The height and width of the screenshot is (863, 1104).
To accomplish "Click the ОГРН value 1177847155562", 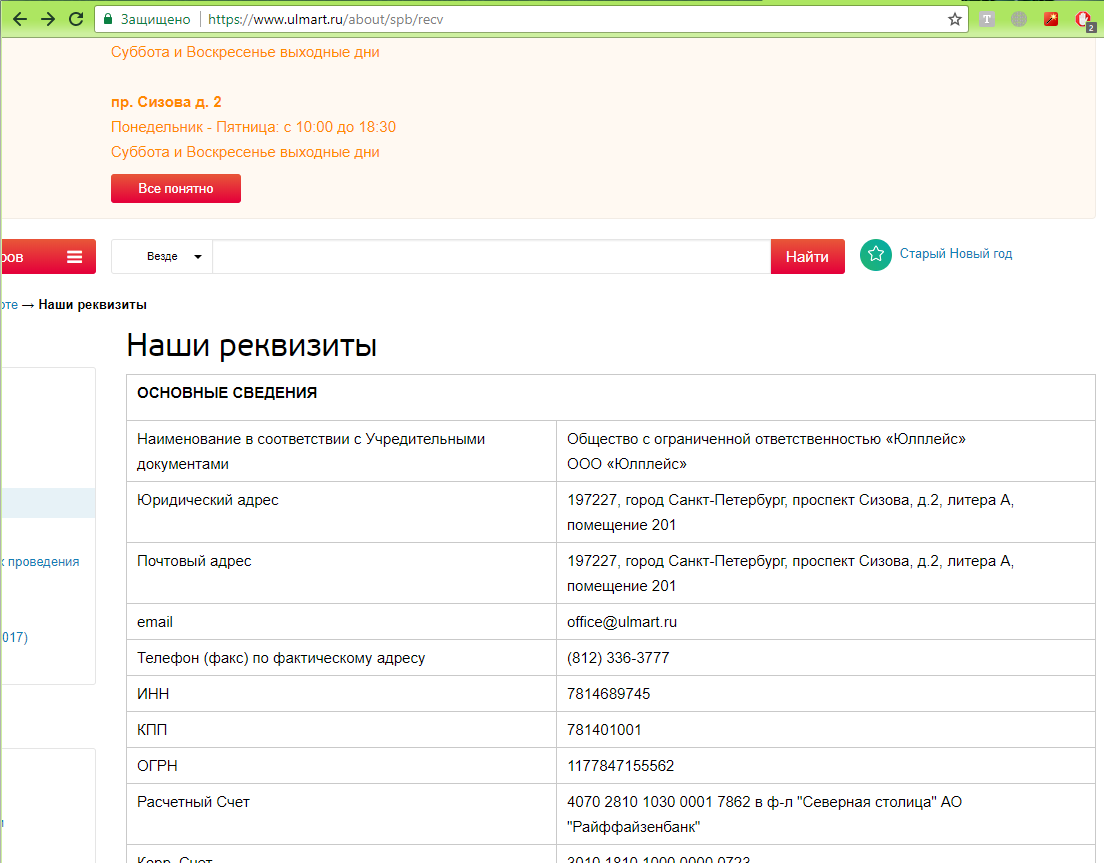I will pyautogui.click(x=620, y=766).
